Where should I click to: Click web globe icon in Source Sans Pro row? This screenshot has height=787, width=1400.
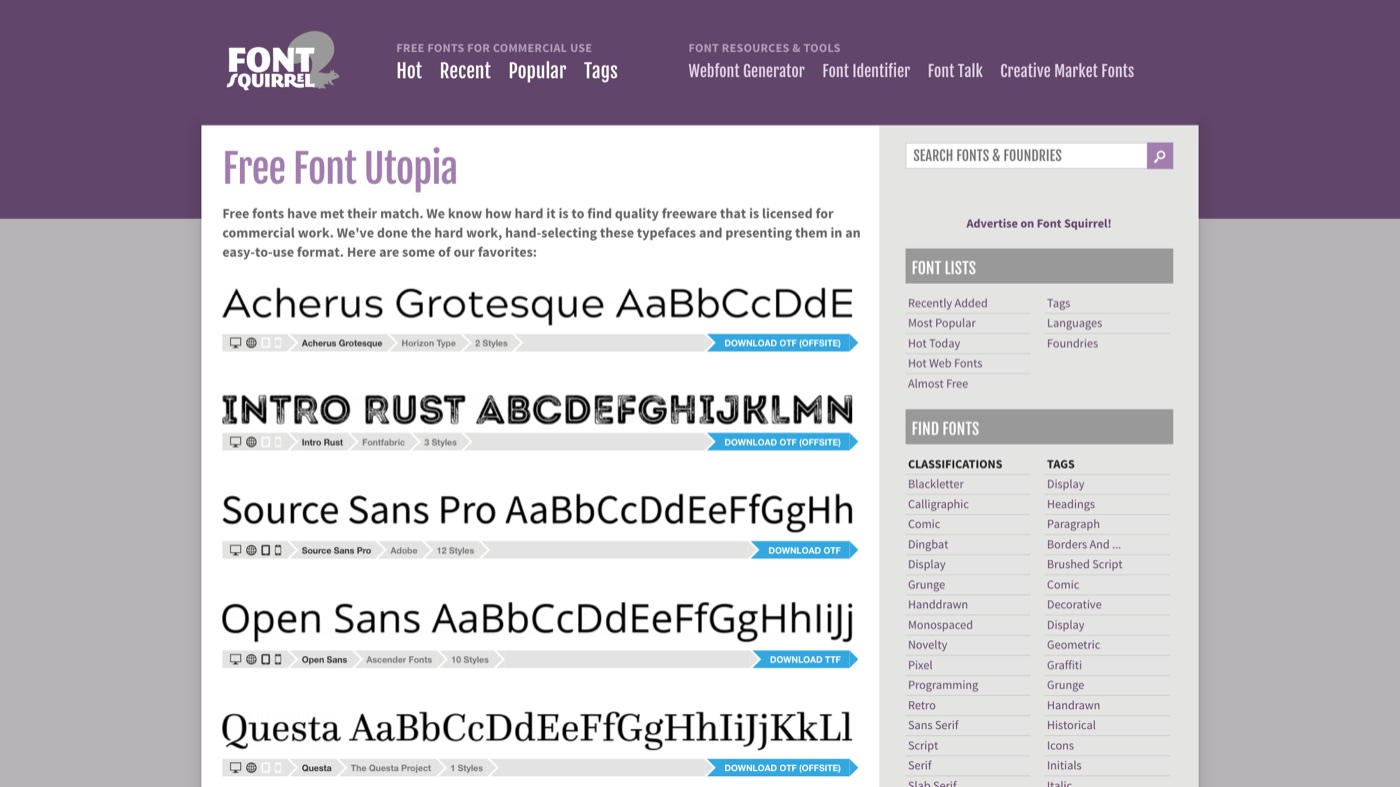click(251, 550)
